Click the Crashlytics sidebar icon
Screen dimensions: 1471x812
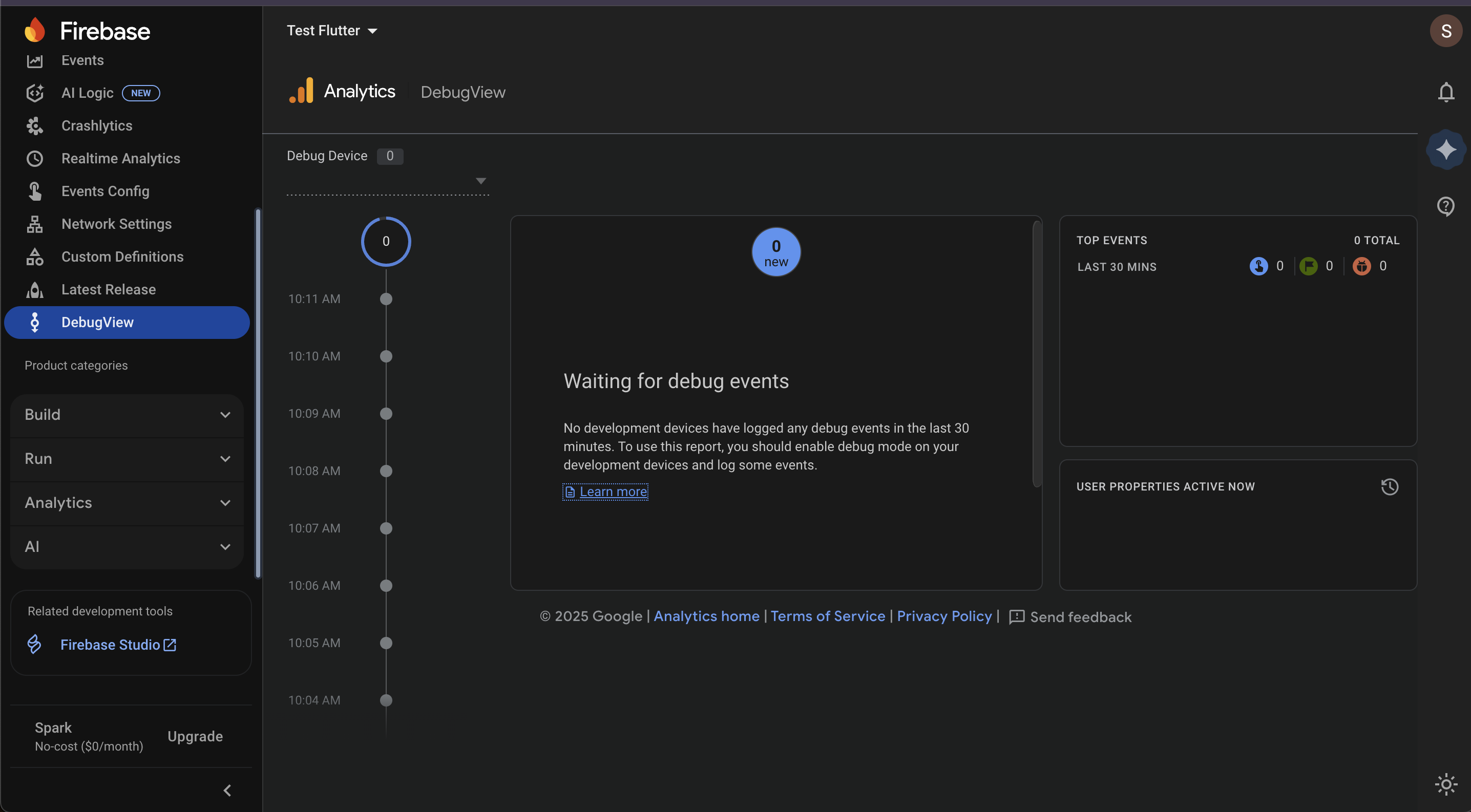tap(35, 125)
